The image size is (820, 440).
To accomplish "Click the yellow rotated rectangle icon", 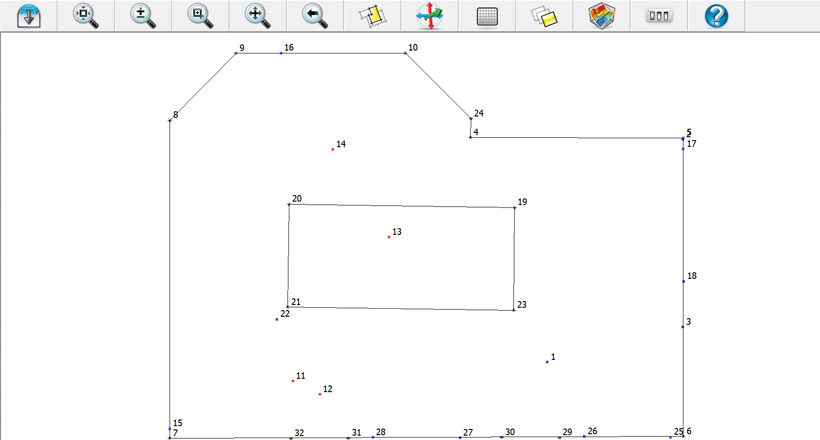I will [372, 15].
